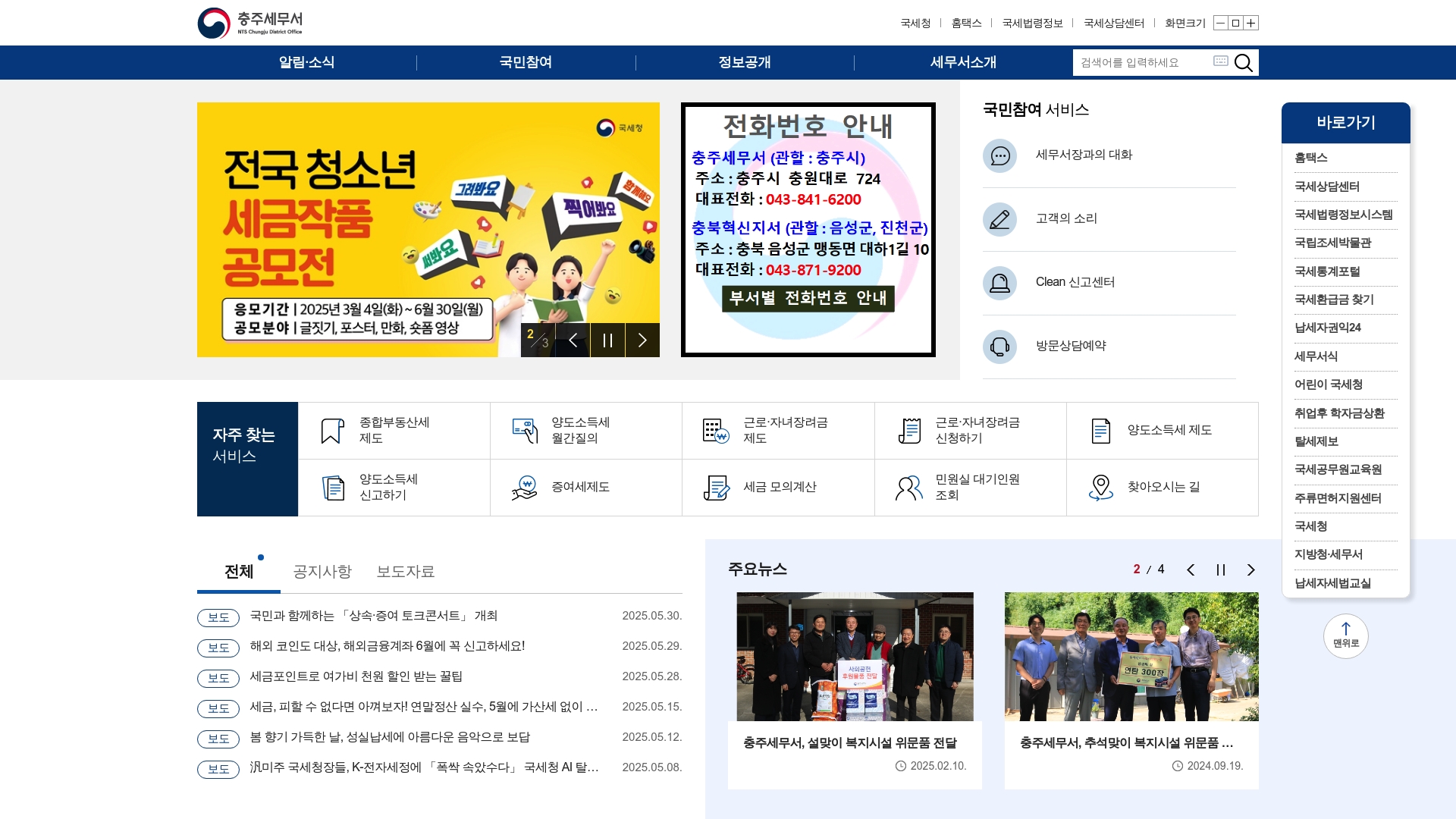
Task: Open the virtual keyboard icon in search box
Action: coord(1220,61)
